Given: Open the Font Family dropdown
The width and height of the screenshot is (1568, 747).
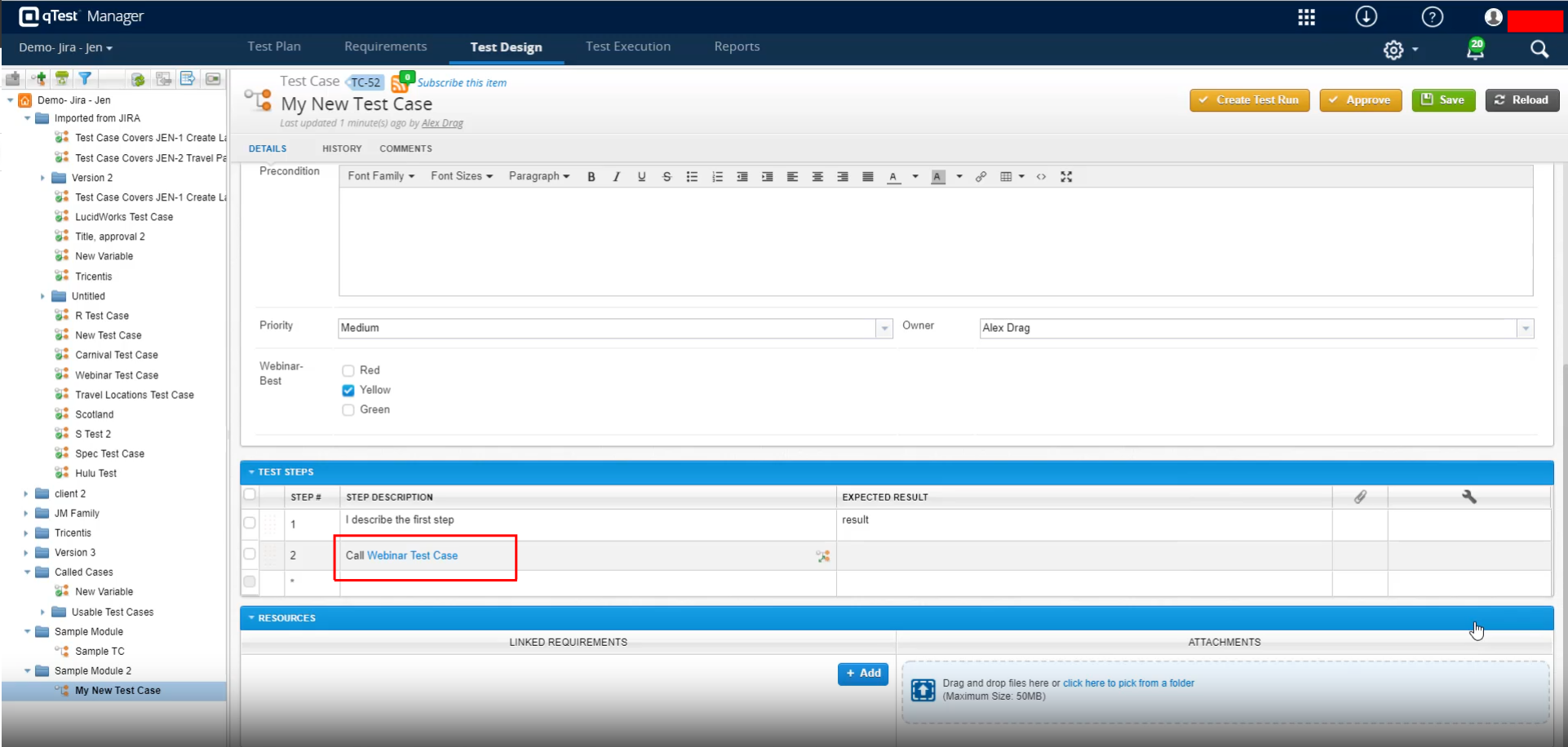Looking at the screenshot, I should [x=381, y=176].
